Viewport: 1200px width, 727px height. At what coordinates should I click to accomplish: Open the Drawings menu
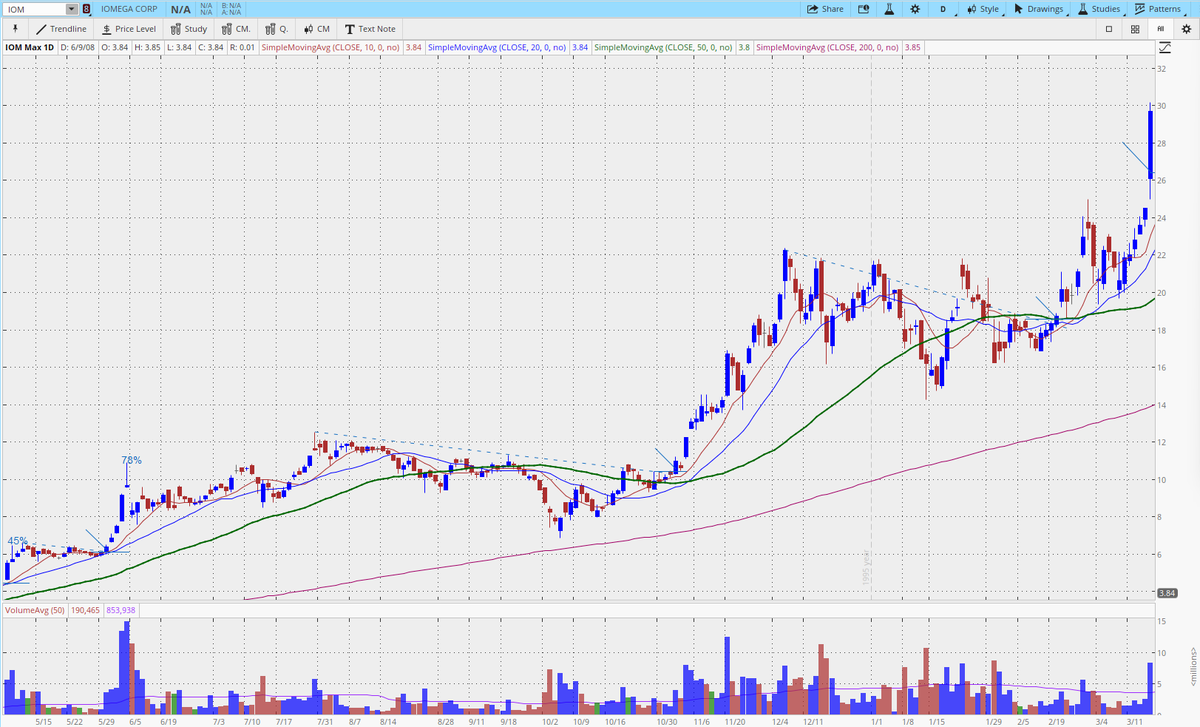(1040, 8)
